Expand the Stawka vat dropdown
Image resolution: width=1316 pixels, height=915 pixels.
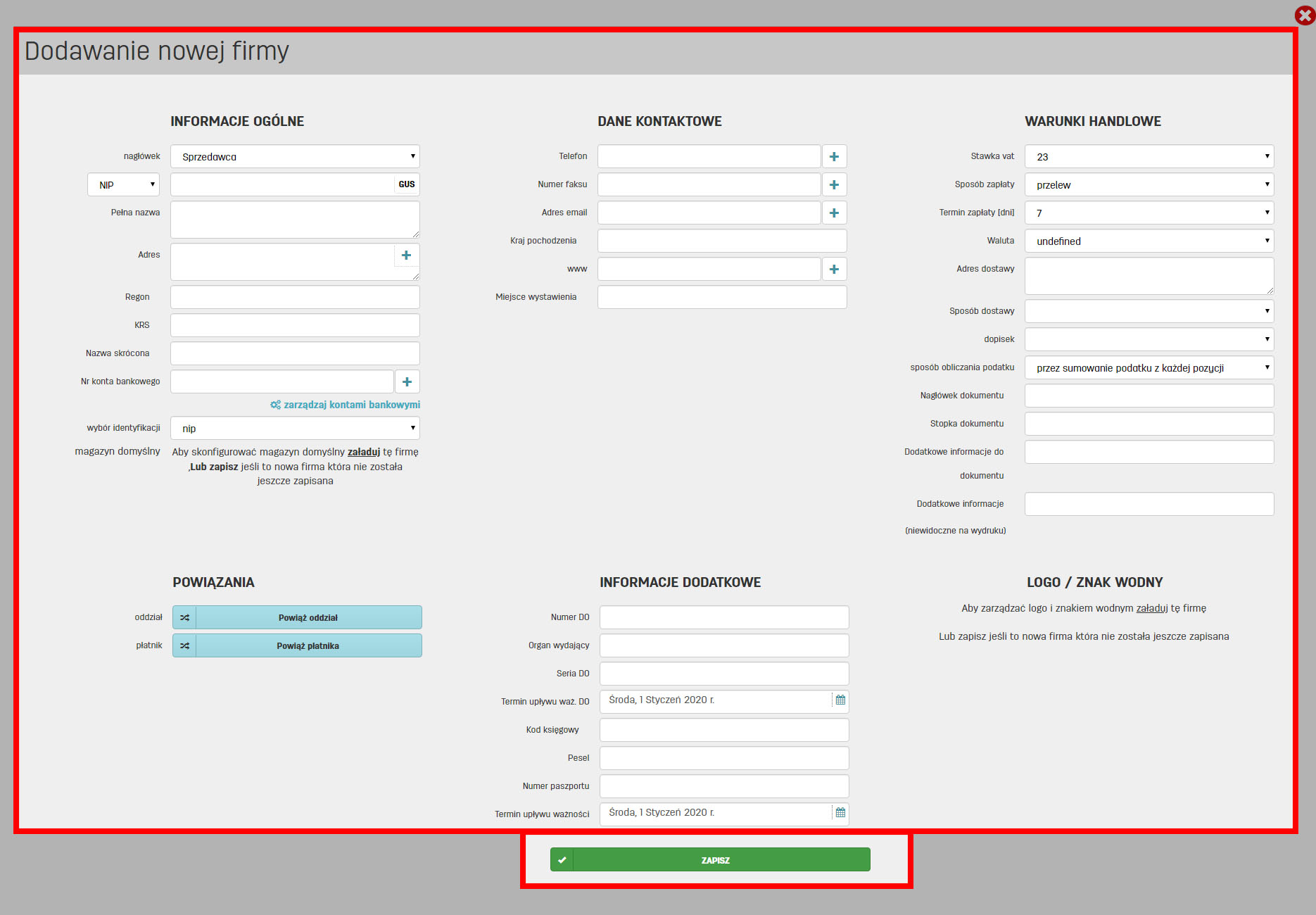pyautogui.click(x=1149, y=156)
